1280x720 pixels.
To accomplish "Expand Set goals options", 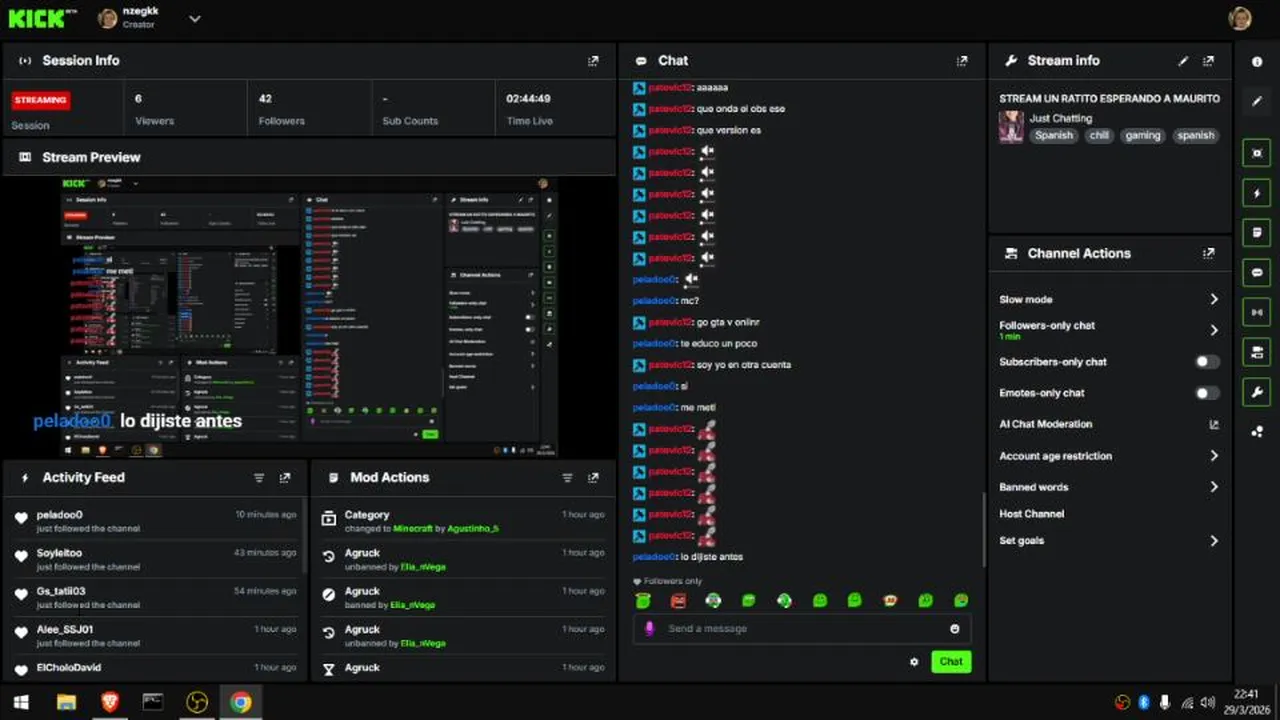I will coord(1214,541).
